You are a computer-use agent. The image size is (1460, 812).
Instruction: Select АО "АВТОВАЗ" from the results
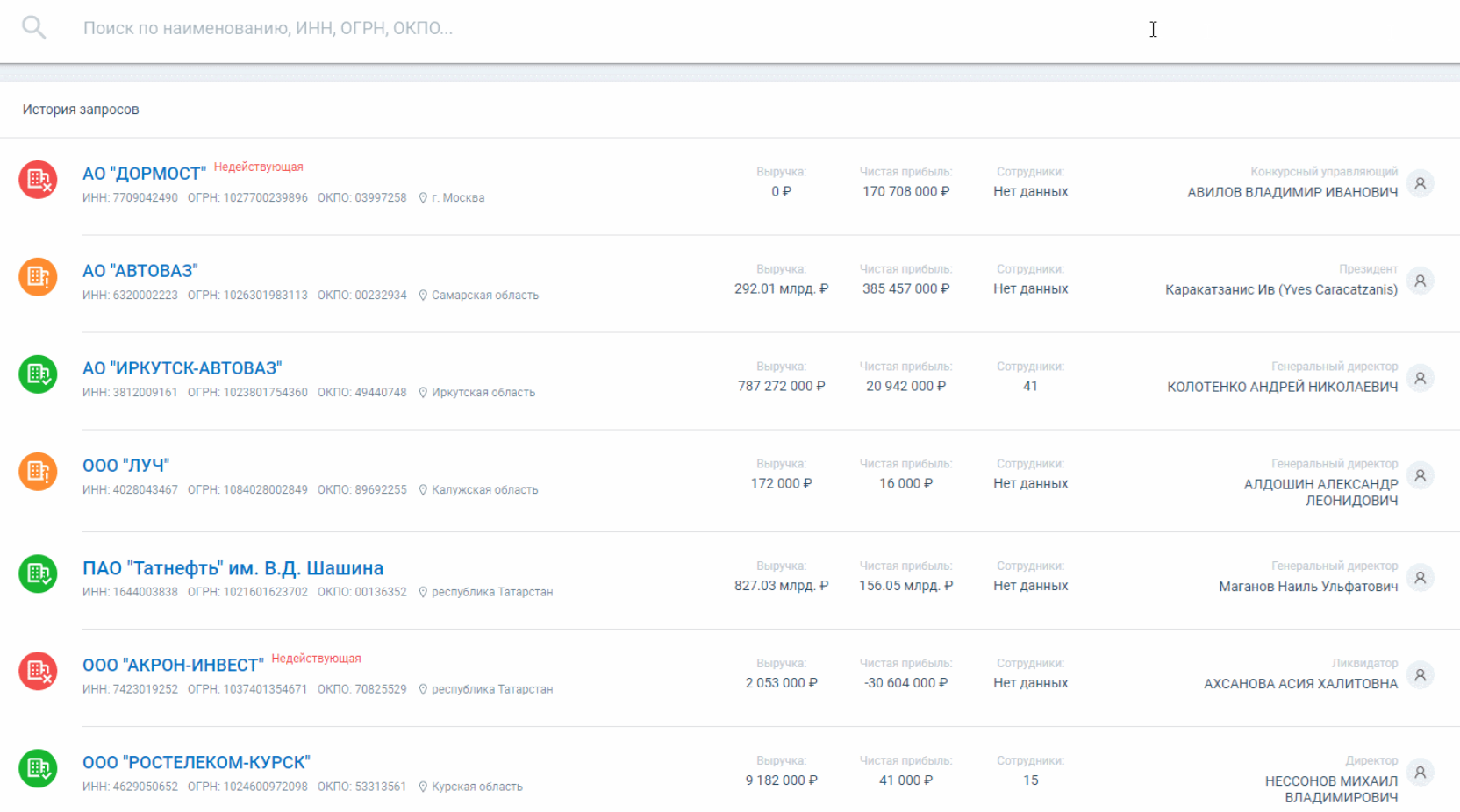coord(141,270)
